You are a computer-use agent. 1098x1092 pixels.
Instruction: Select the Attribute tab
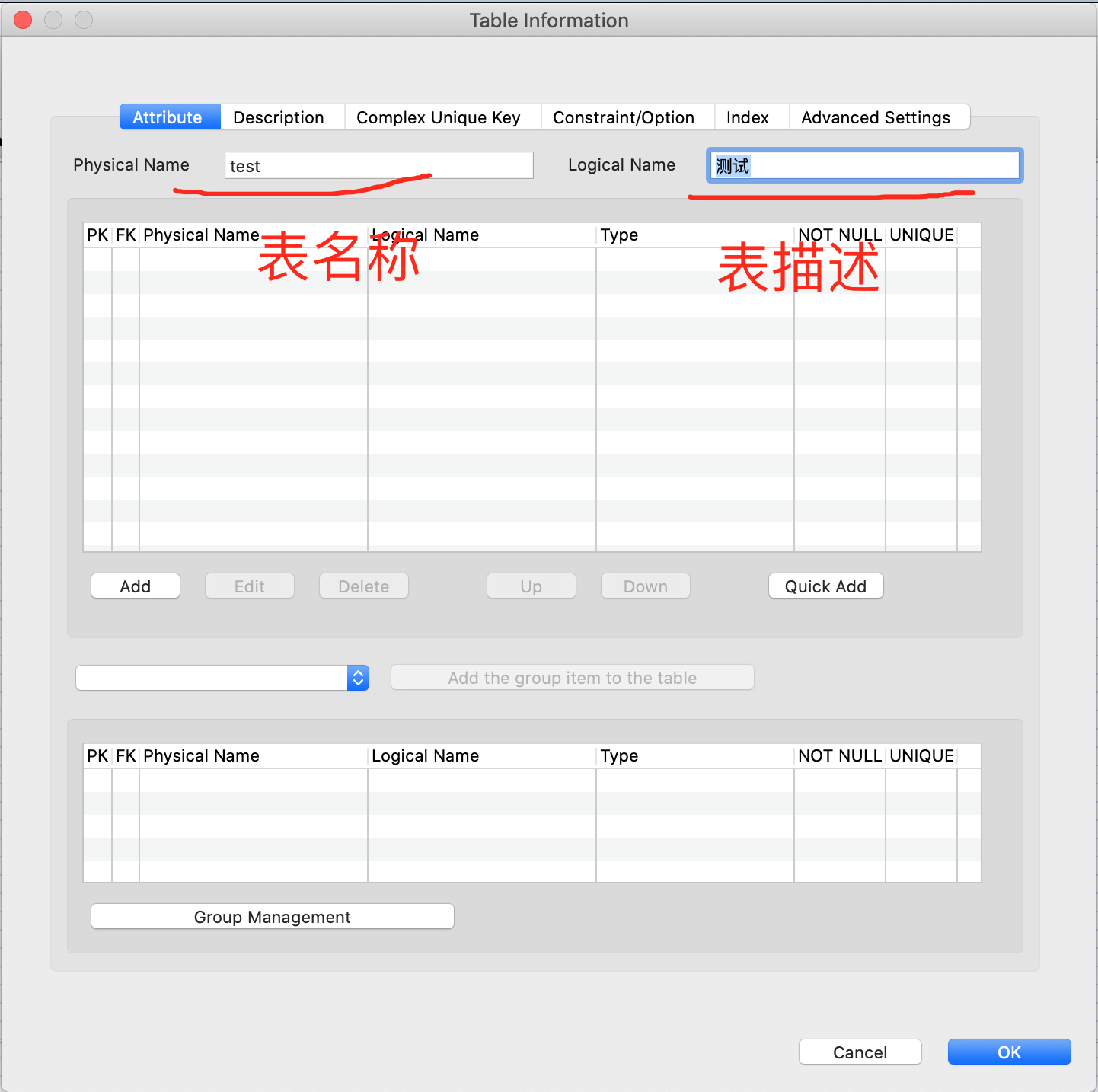(168, 117)
